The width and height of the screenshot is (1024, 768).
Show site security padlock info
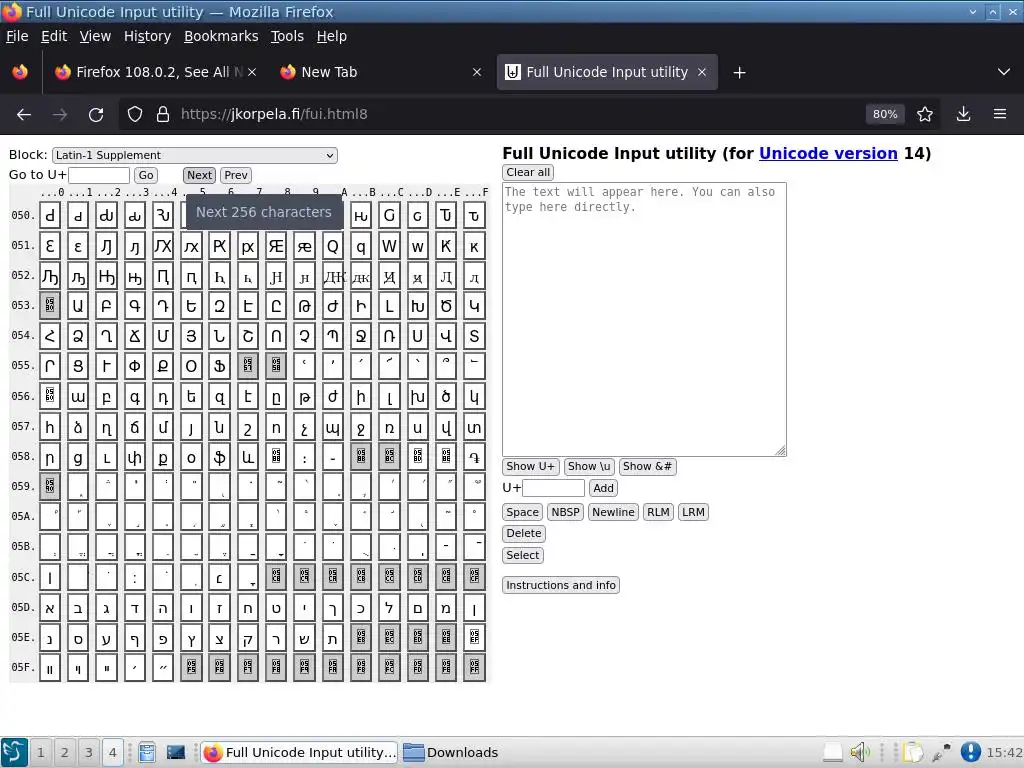163,114
